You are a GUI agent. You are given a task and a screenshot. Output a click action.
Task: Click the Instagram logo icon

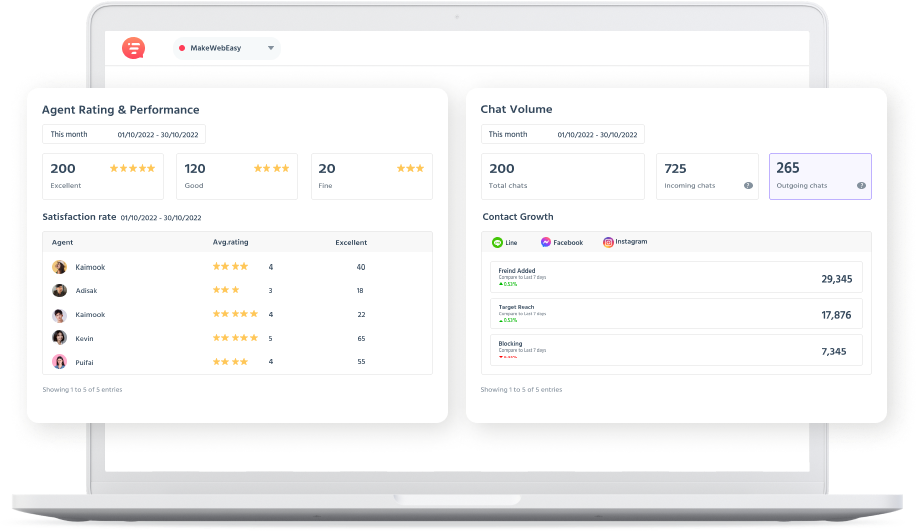[608, 242]
